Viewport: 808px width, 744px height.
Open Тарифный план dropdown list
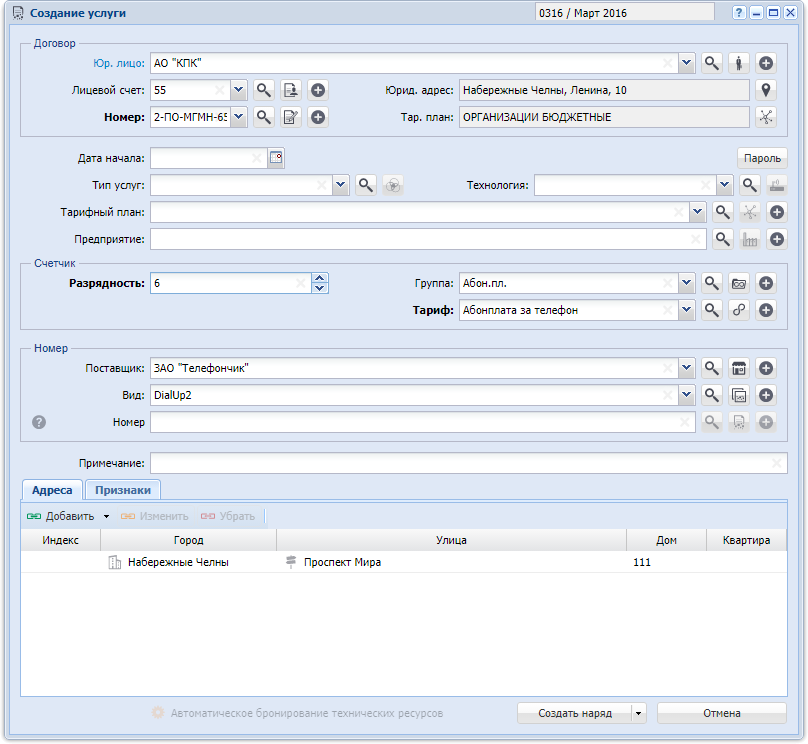(x=697, y=212)
